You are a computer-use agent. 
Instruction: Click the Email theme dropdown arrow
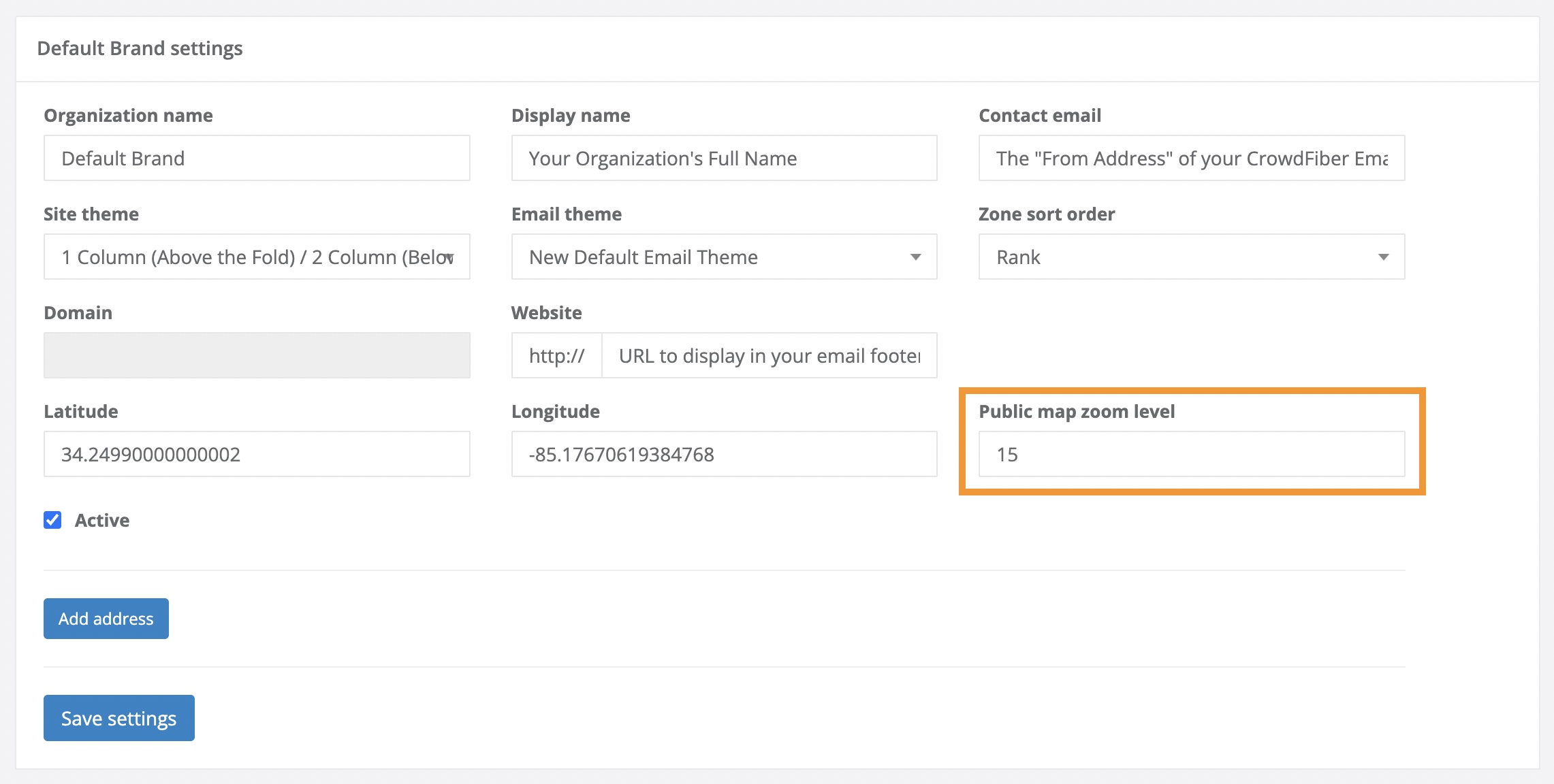(915, 257)
